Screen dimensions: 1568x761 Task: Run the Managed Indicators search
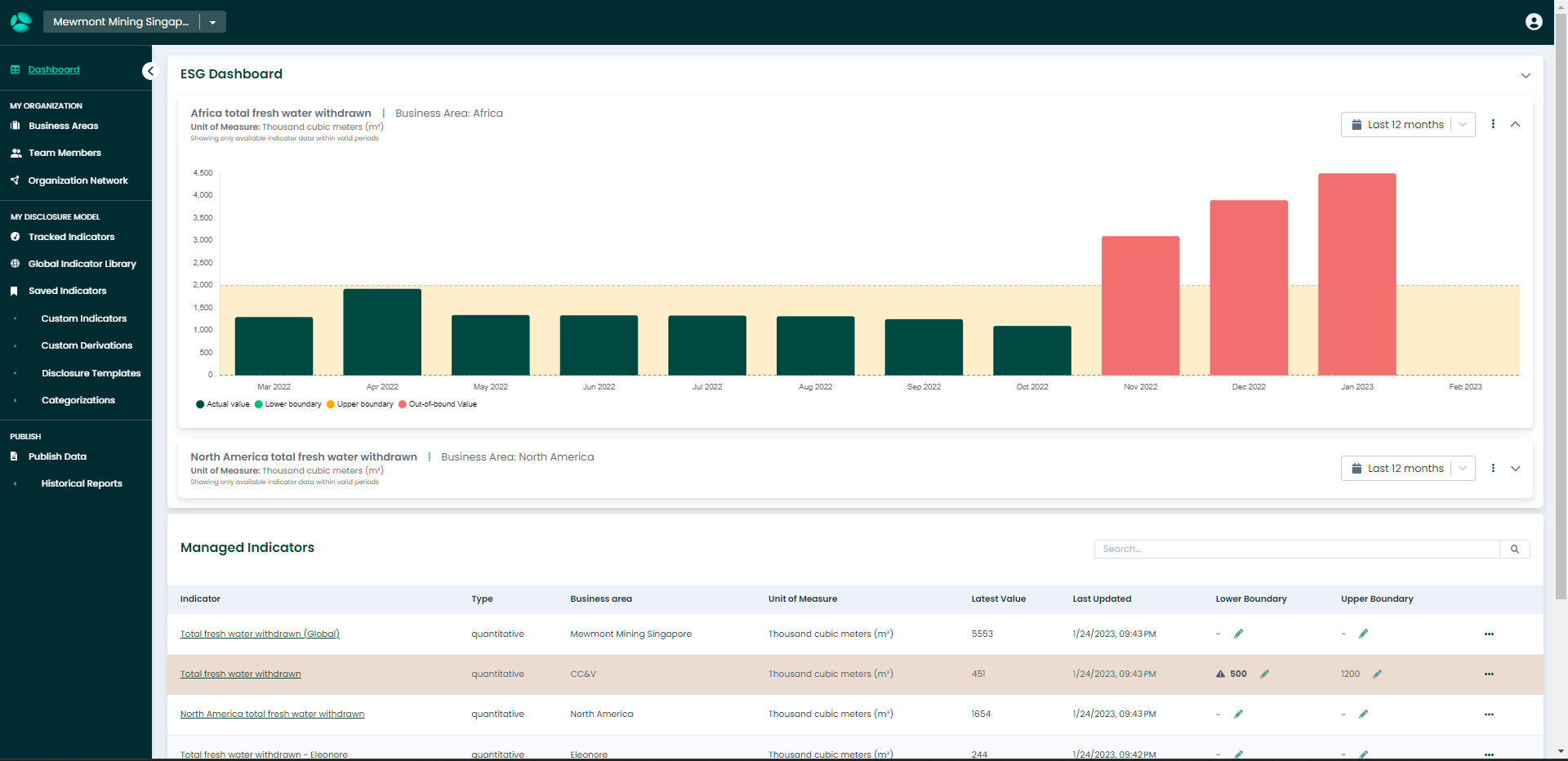coord(1515,549)
